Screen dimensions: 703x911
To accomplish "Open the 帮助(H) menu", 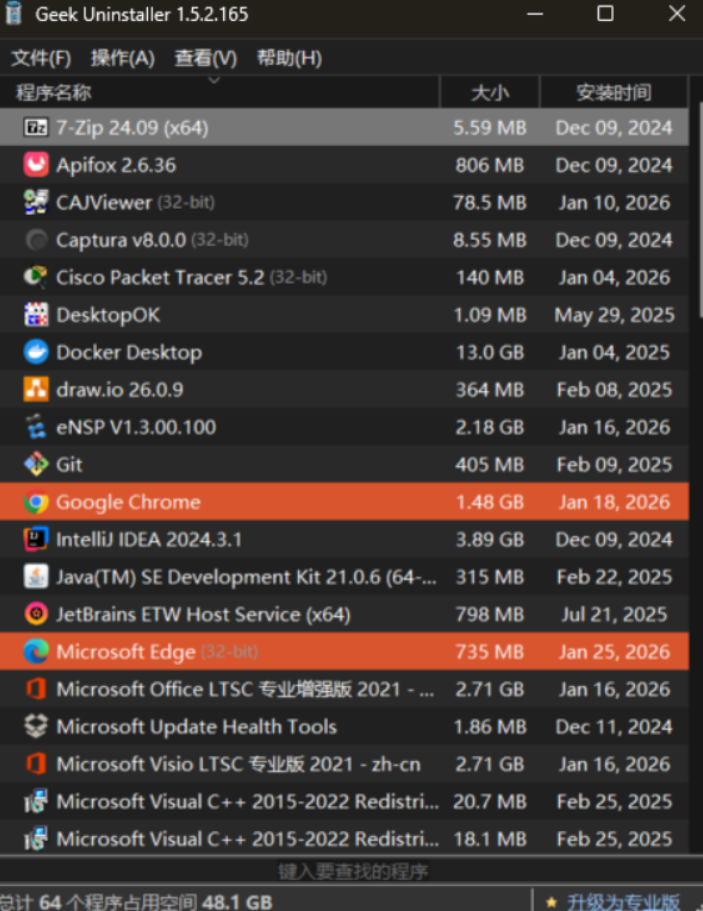I will pos(289,58).
